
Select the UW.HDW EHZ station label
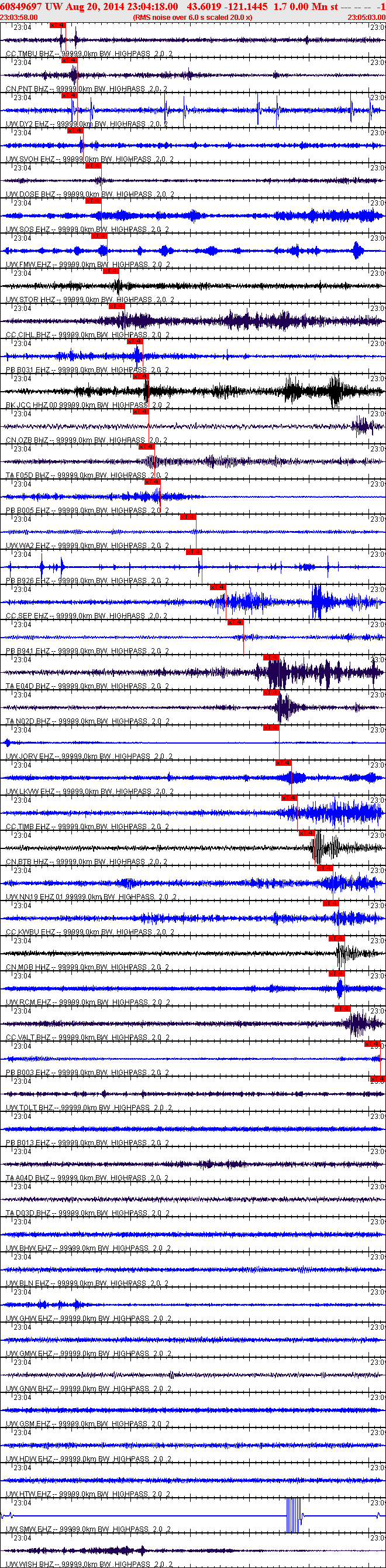coord(89,1459)
